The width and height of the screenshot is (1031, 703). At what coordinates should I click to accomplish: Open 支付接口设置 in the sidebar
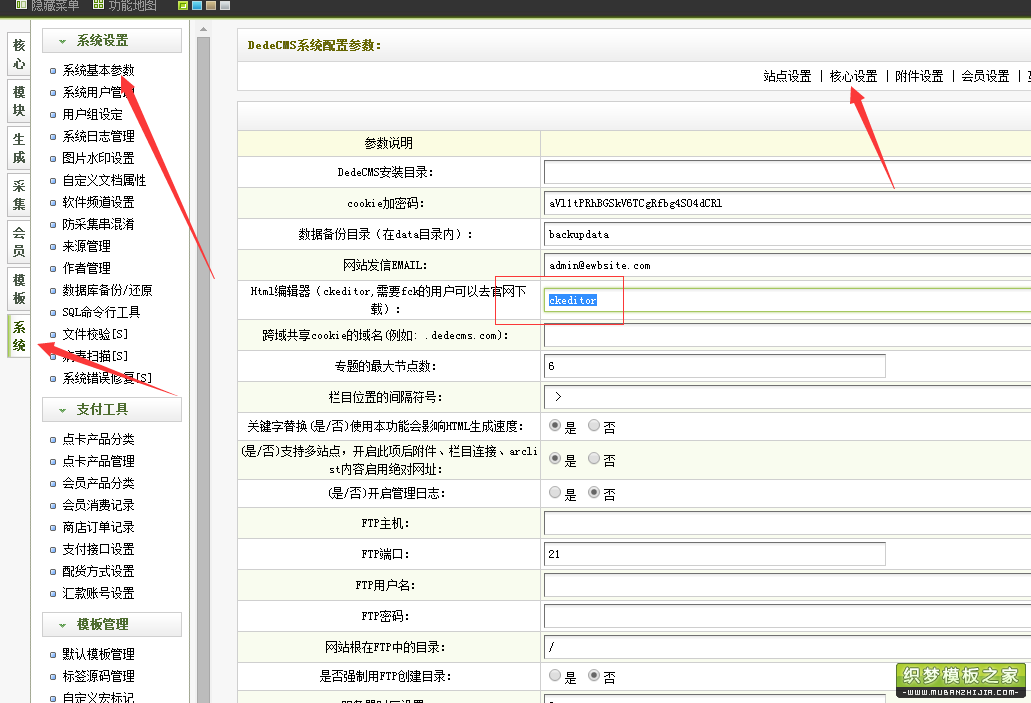coord(99,549)
